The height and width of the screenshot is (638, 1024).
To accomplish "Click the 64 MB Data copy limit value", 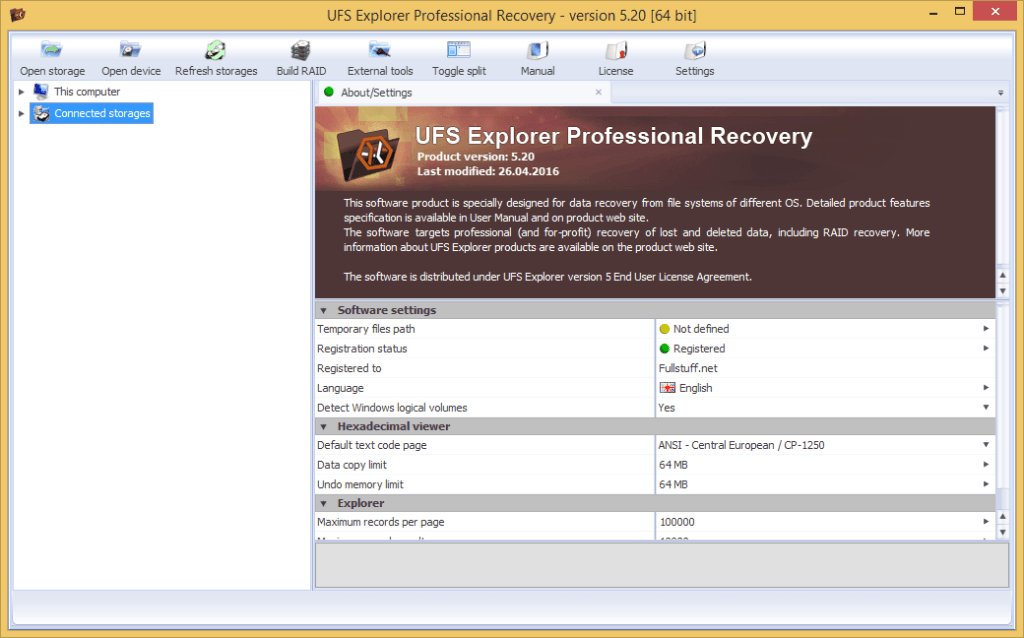I will pyautogui.click(x=673, y=465).
